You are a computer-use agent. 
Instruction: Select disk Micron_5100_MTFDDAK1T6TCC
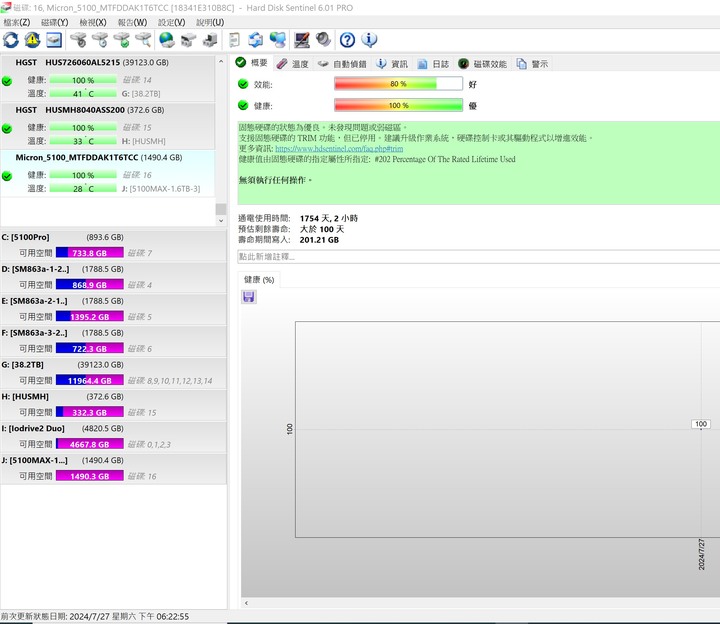(107, 173)
